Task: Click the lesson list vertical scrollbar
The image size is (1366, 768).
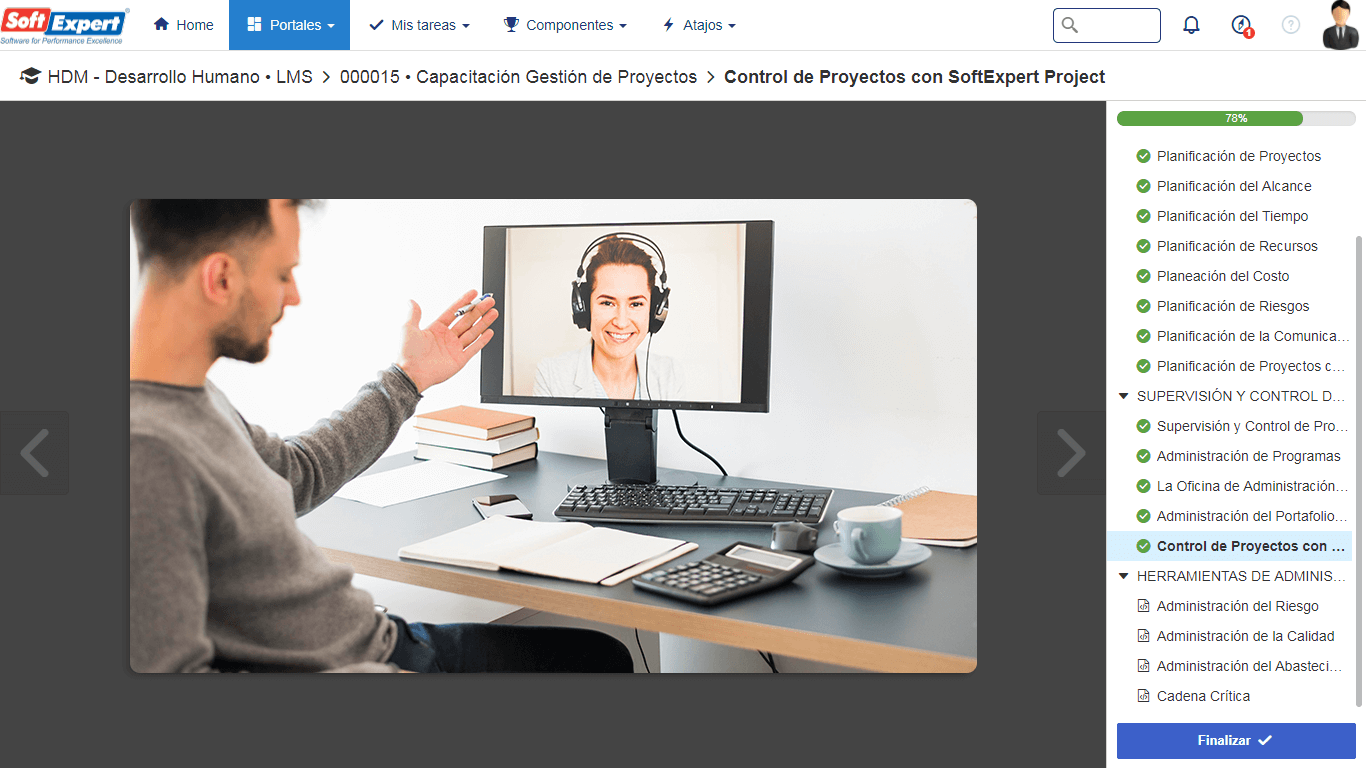Action: tap(1358, 470)
